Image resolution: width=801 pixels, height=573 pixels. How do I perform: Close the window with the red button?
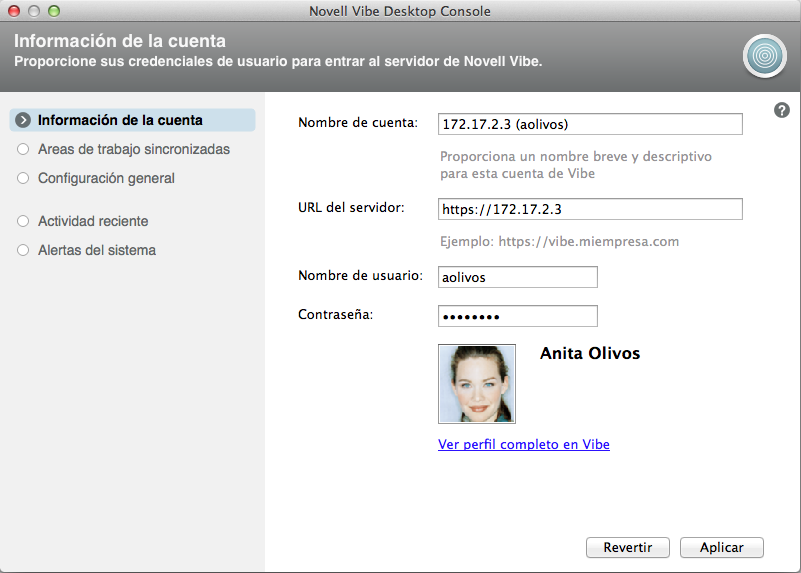(14, 11)
